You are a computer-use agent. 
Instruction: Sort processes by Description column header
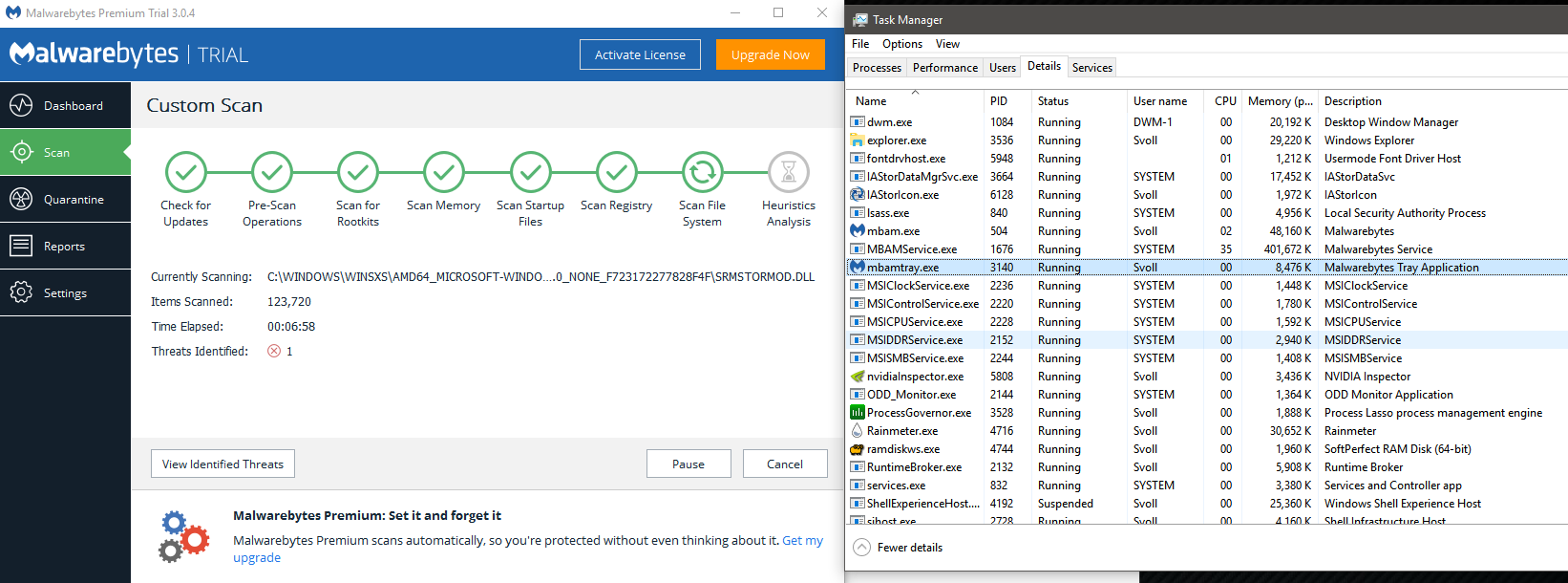pos(1442,100)
